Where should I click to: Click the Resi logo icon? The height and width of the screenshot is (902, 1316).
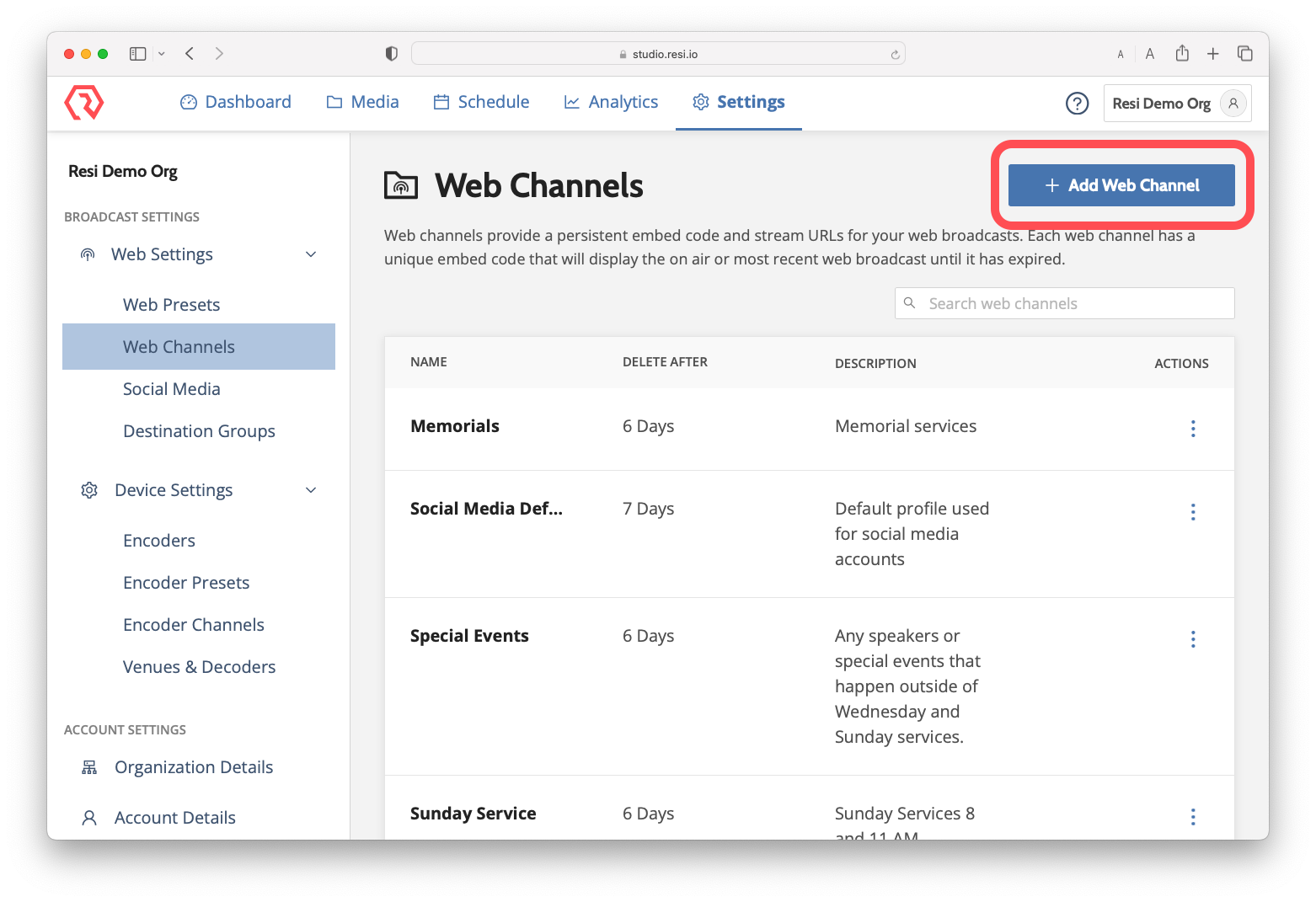point(84,103)
